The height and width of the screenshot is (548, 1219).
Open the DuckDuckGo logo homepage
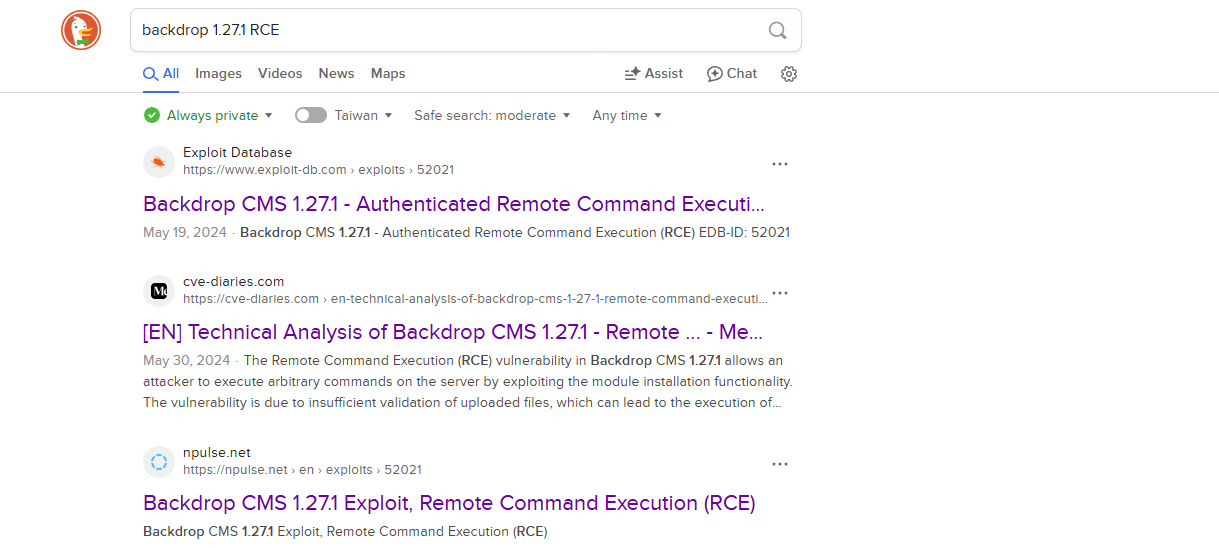(81, 30)
